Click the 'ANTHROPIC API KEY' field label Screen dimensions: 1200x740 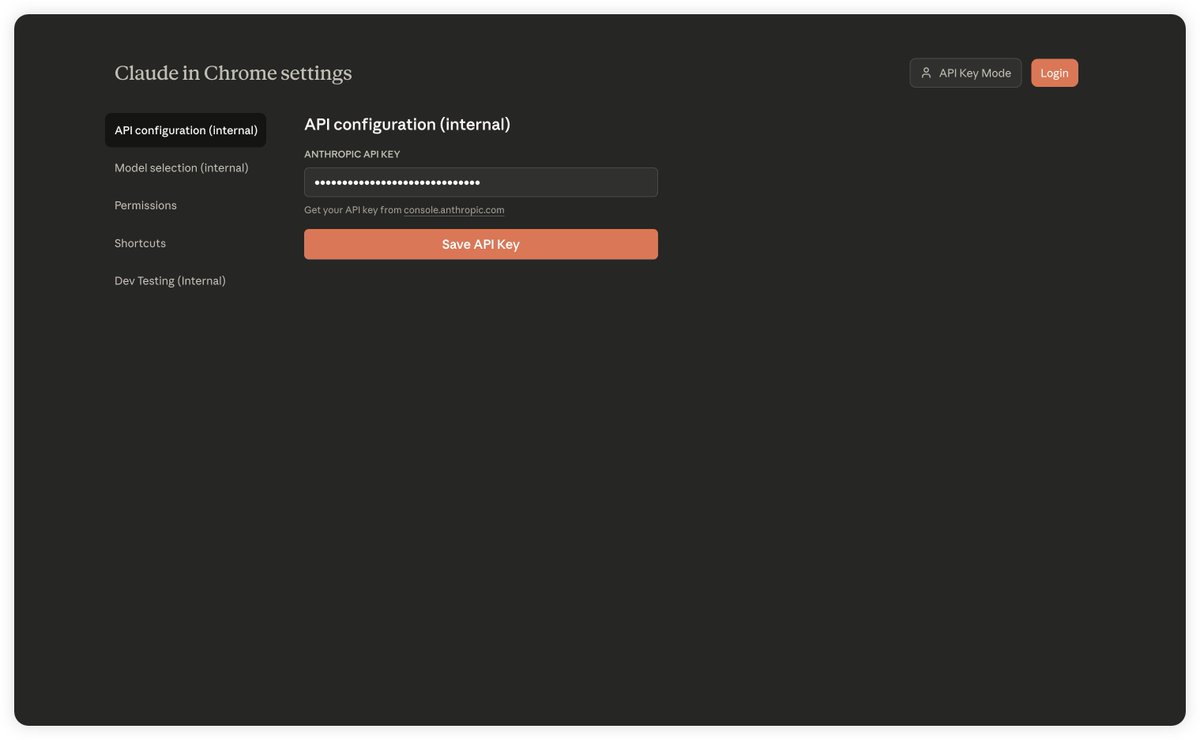click(352, 154)
